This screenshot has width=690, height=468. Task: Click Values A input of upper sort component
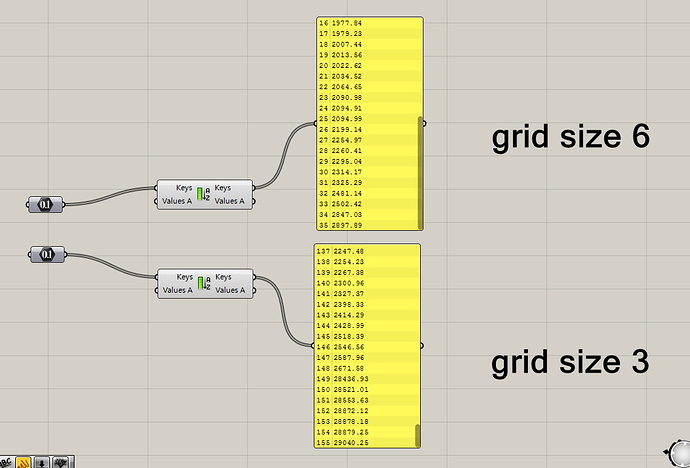click(156, 201)
